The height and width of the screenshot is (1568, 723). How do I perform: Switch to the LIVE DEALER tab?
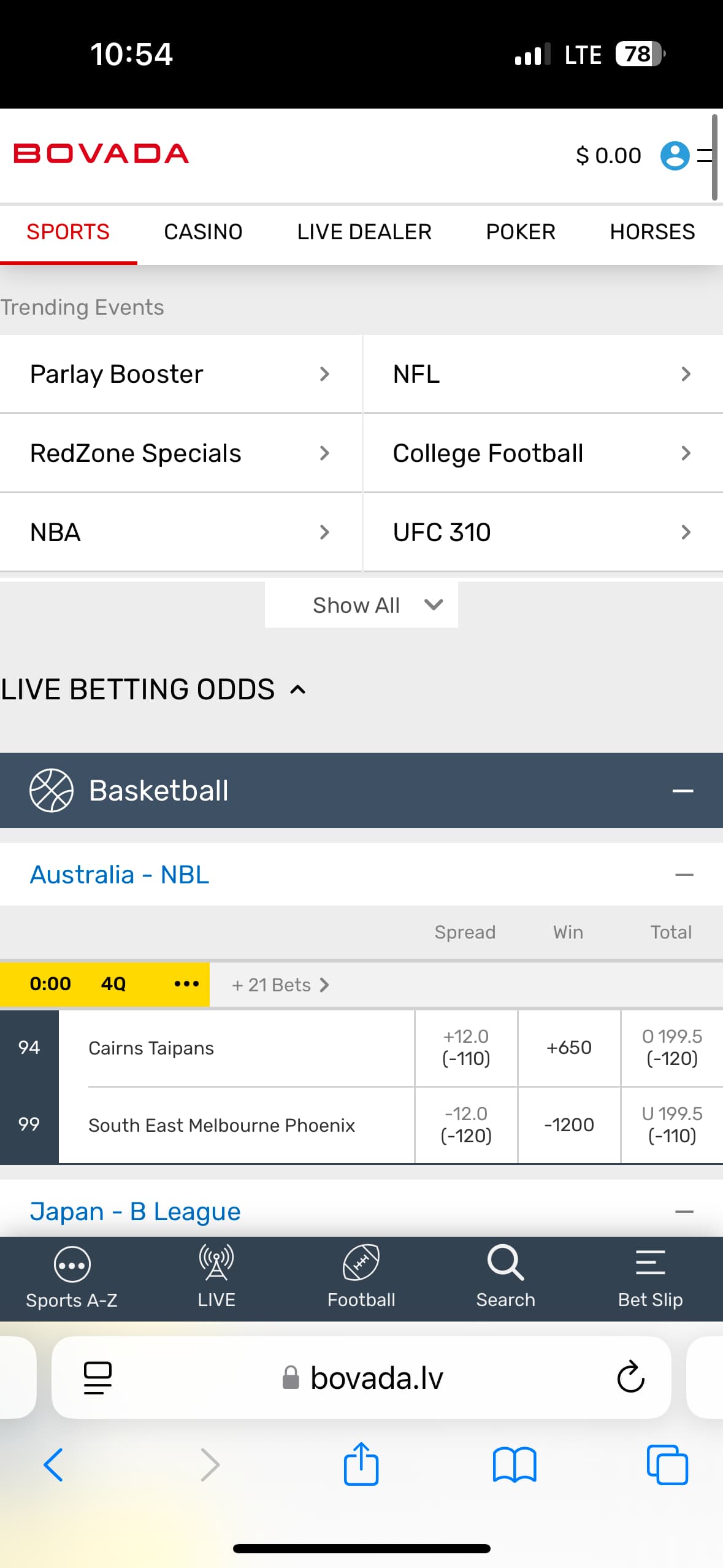(x=364, y=232)
